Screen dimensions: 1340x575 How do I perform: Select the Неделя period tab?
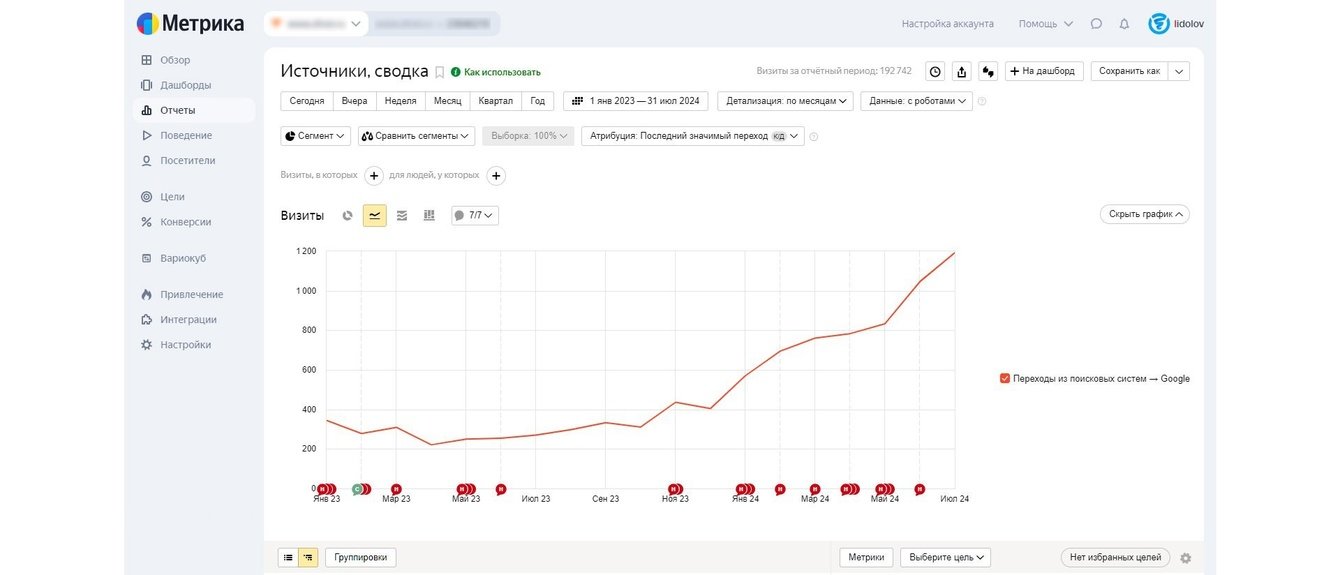click(400, 101)
